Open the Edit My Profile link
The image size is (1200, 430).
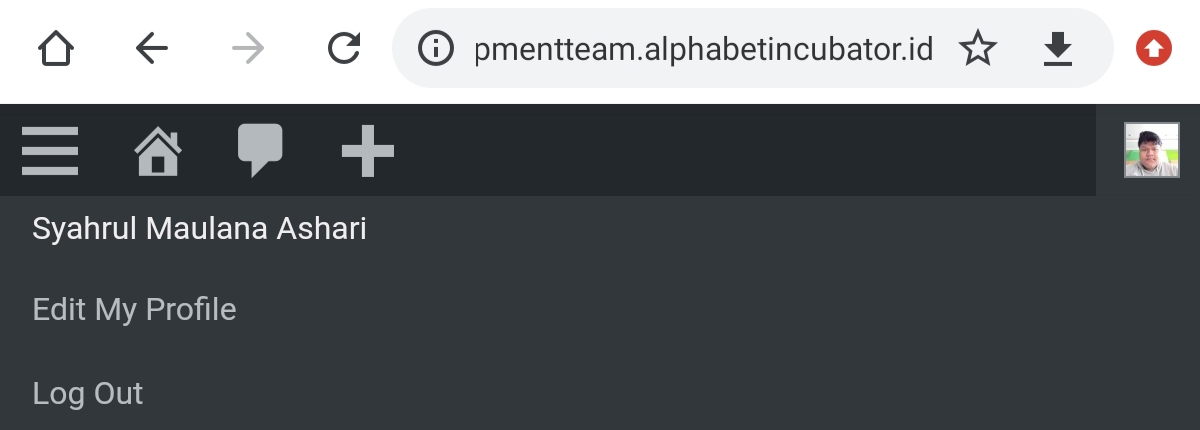point(135,310)
